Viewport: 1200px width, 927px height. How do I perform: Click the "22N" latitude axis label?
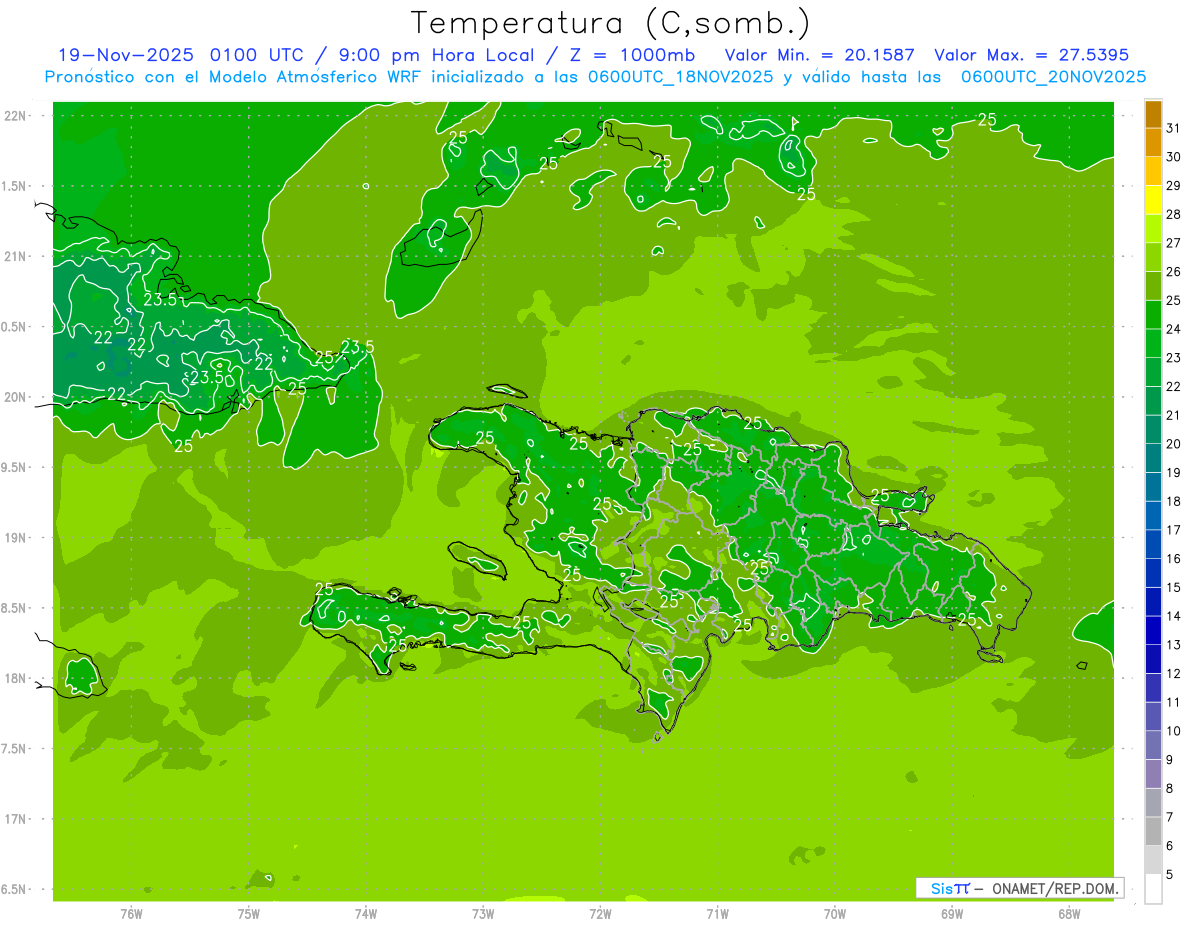[x=15, y=116]
